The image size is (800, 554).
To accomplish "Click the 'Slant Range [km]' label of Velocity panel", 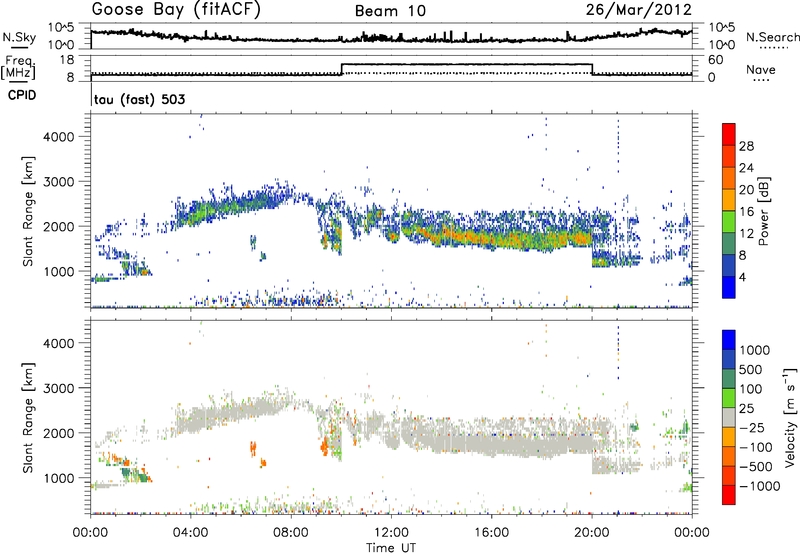I will tap(28, 417).
